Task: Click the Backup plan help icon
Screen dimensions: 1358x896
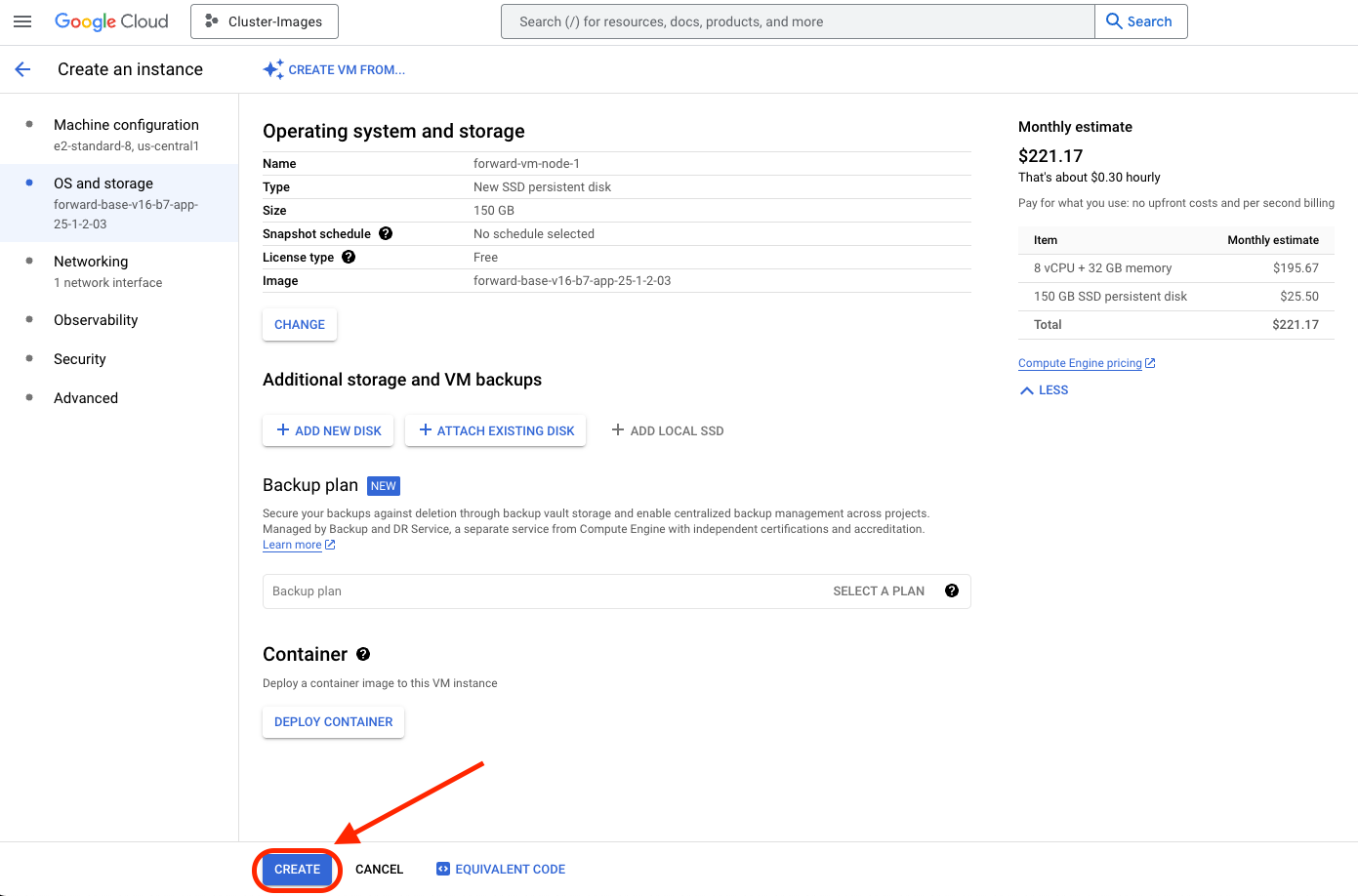Action: coord(952,591)
